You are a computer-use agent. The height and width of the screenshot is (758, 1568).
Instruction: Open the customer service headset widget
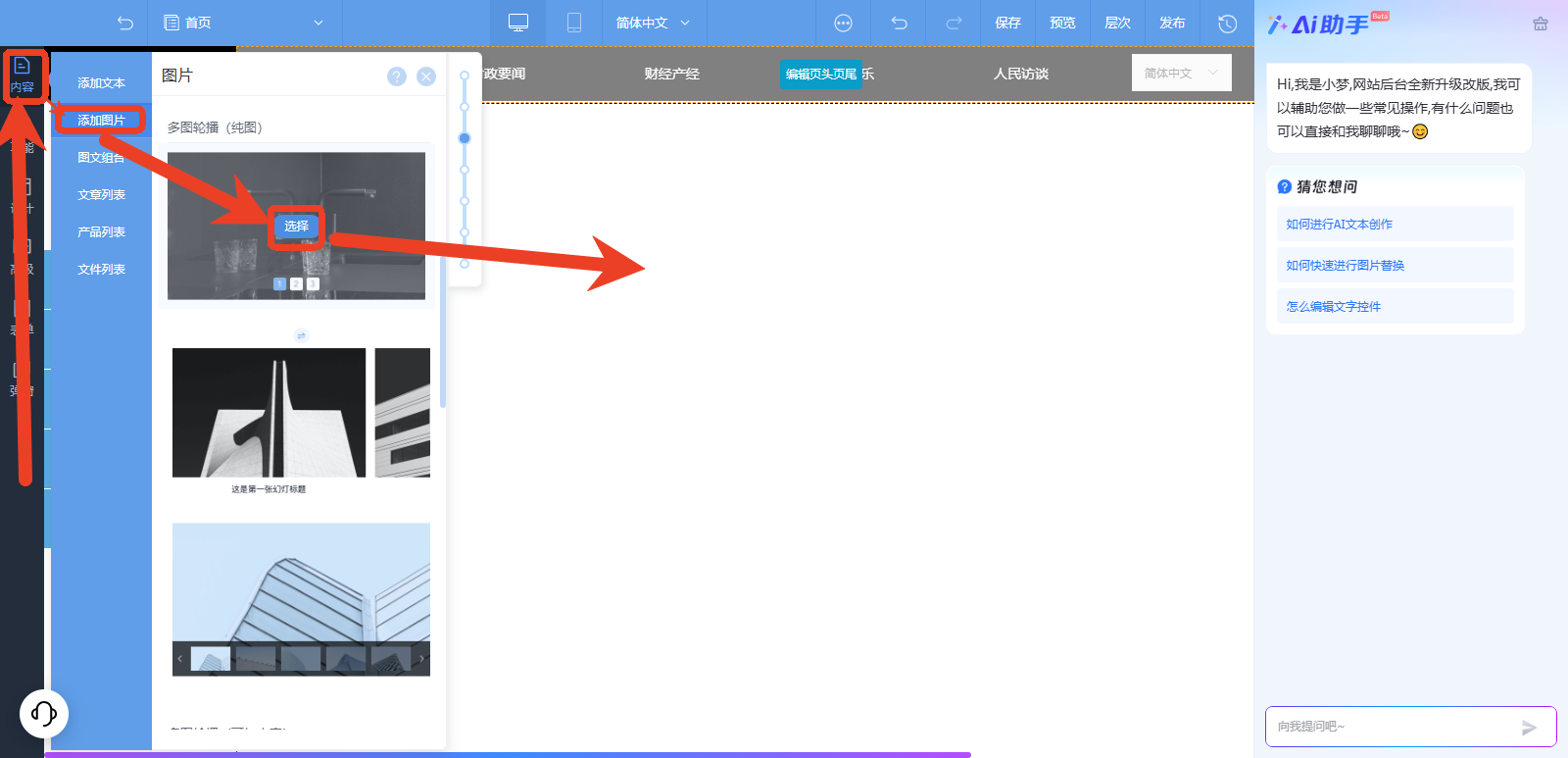pos(44,713)
